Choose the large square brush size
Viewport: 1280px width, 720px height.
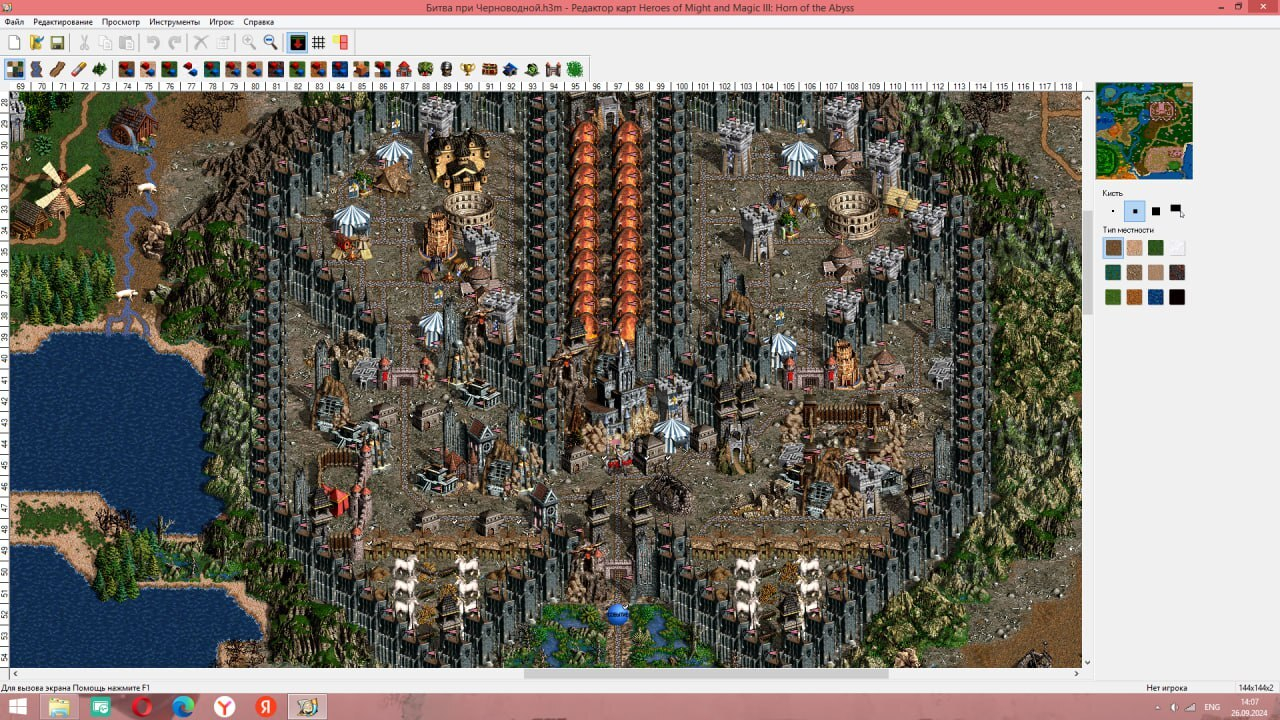(1156, 211)
